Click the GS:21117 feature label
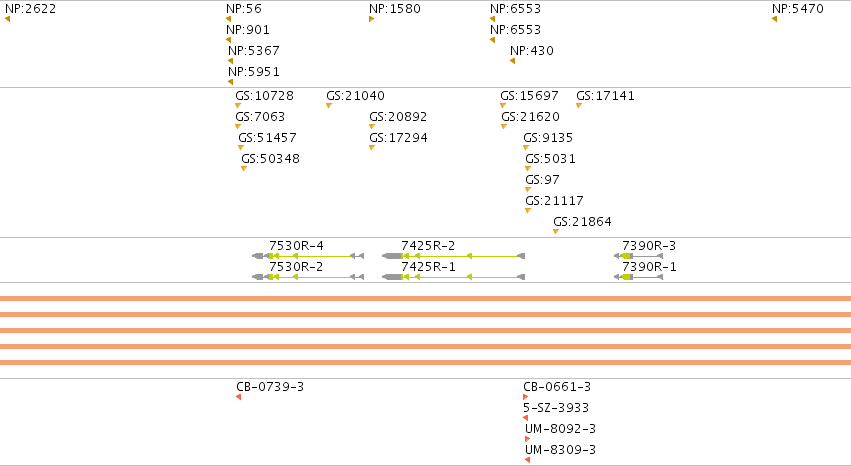 (x=554, y=201)
